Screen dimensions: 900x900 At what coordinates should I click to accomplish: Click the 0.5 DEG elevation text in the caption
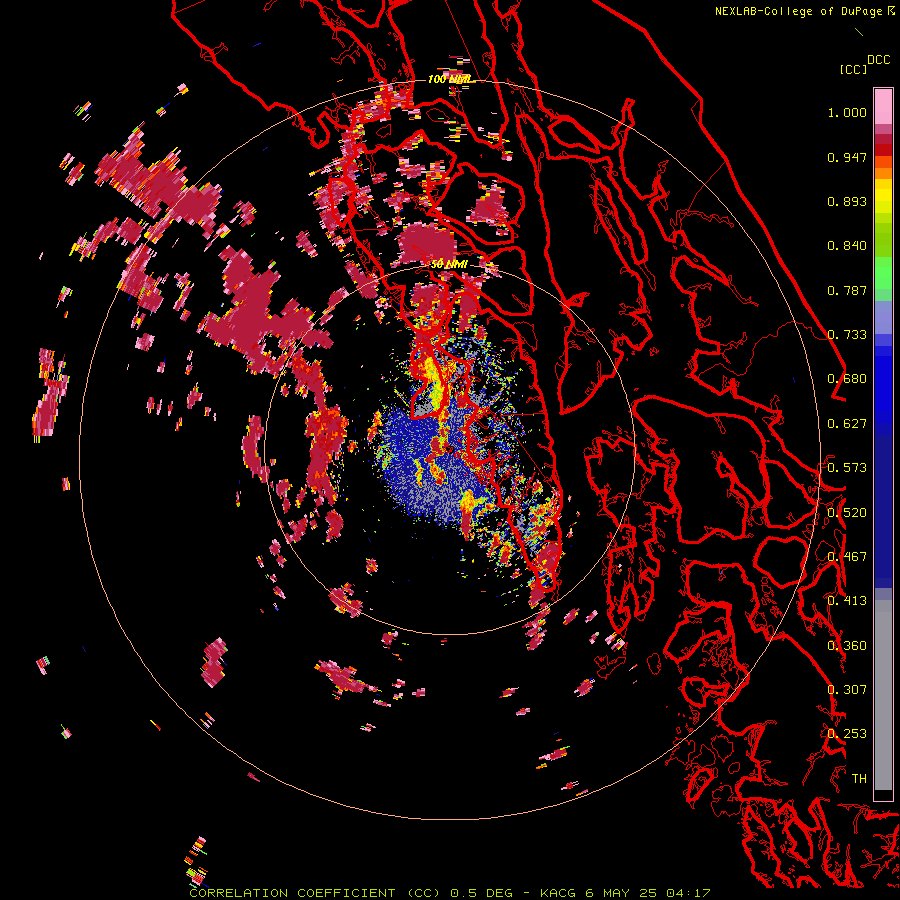[x=483, y=893]
